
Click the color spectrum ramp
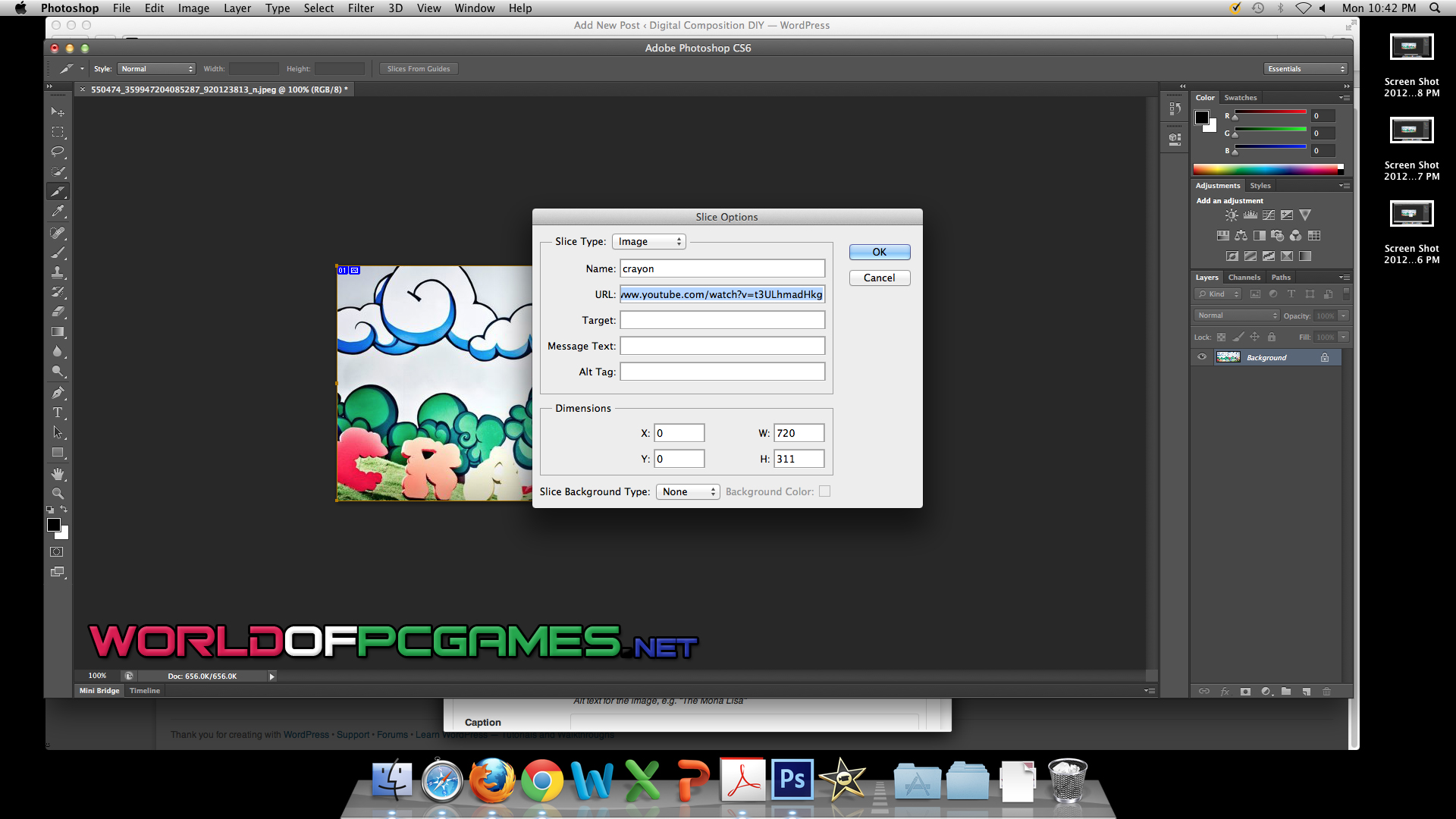pyautogui.click(x=1266, y=169)
